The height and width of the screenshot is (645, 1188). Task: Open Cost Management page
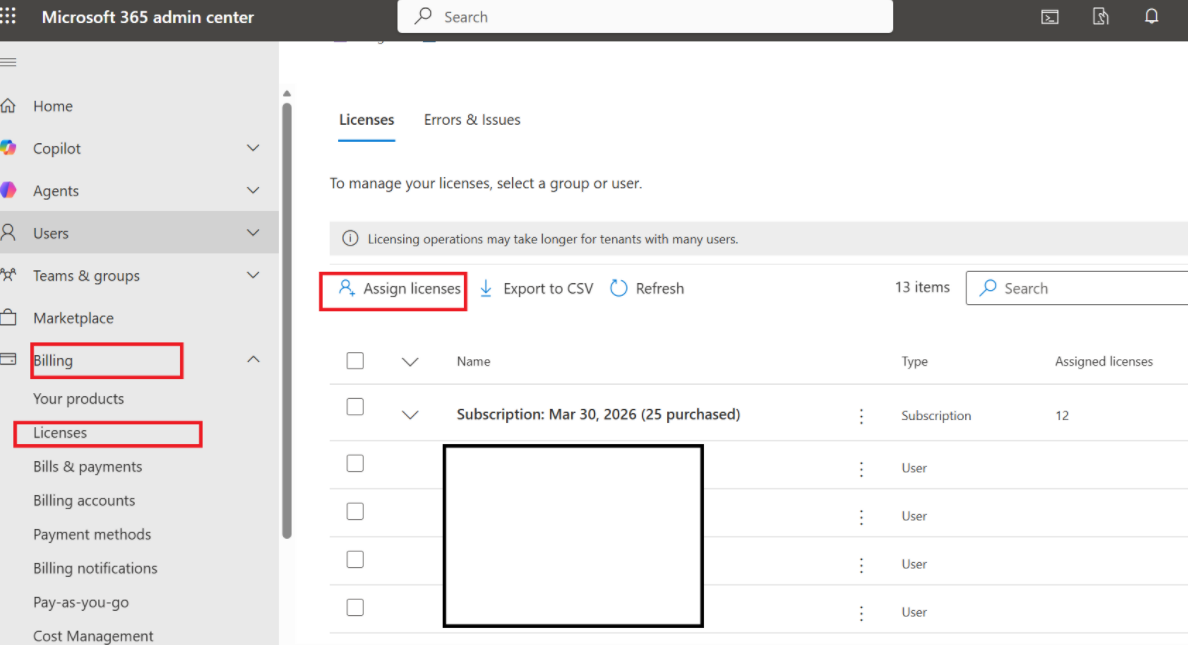coord(93,636)
